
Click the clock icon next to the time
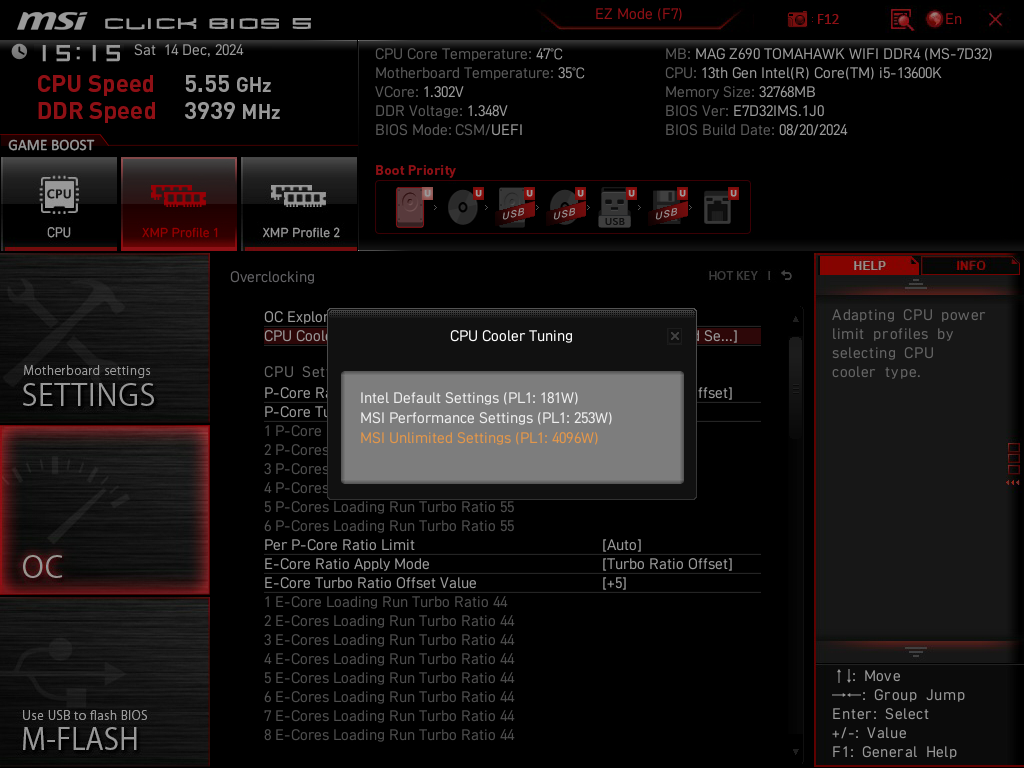(x=20, y=52)
